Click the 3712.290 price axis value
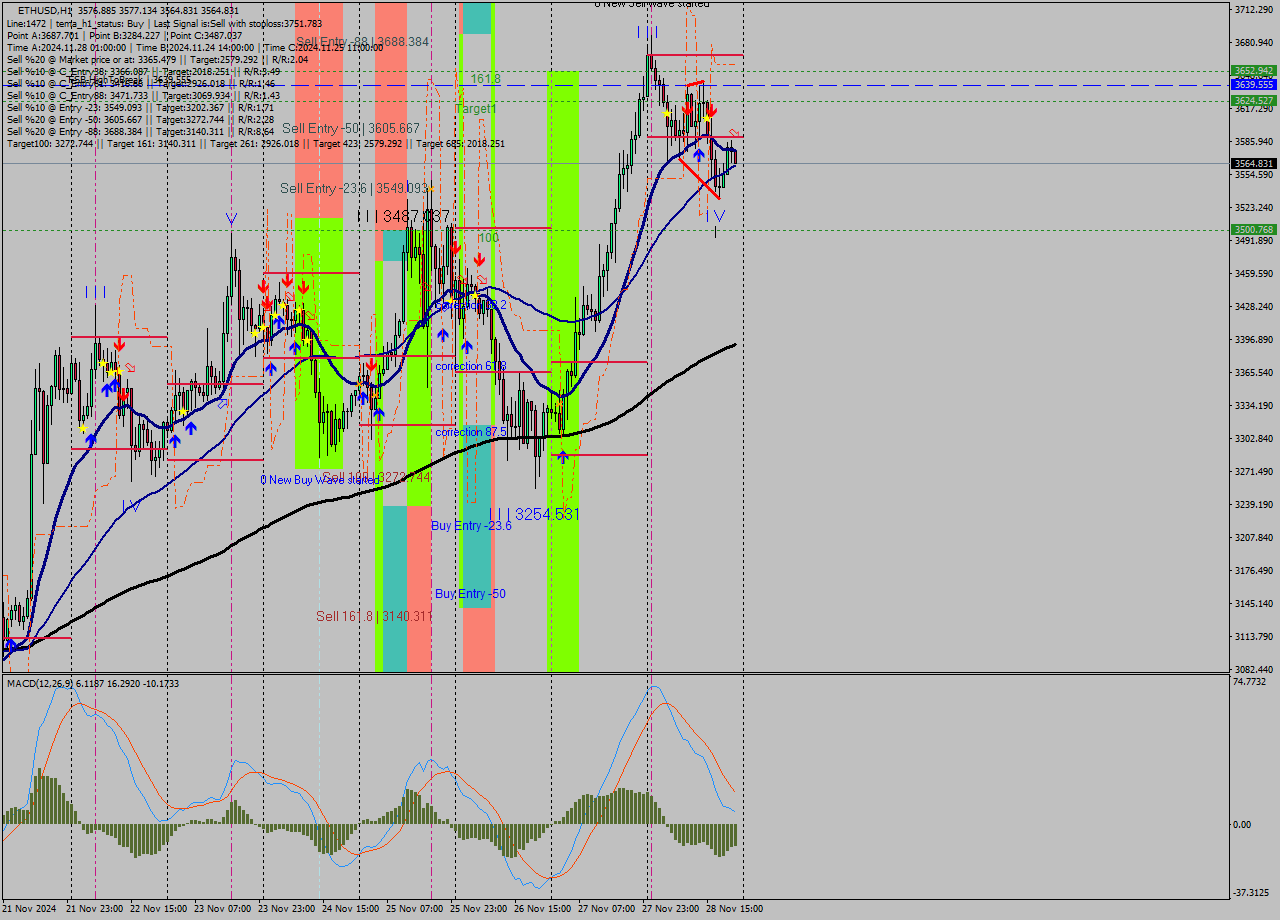 coord(1254,10)
